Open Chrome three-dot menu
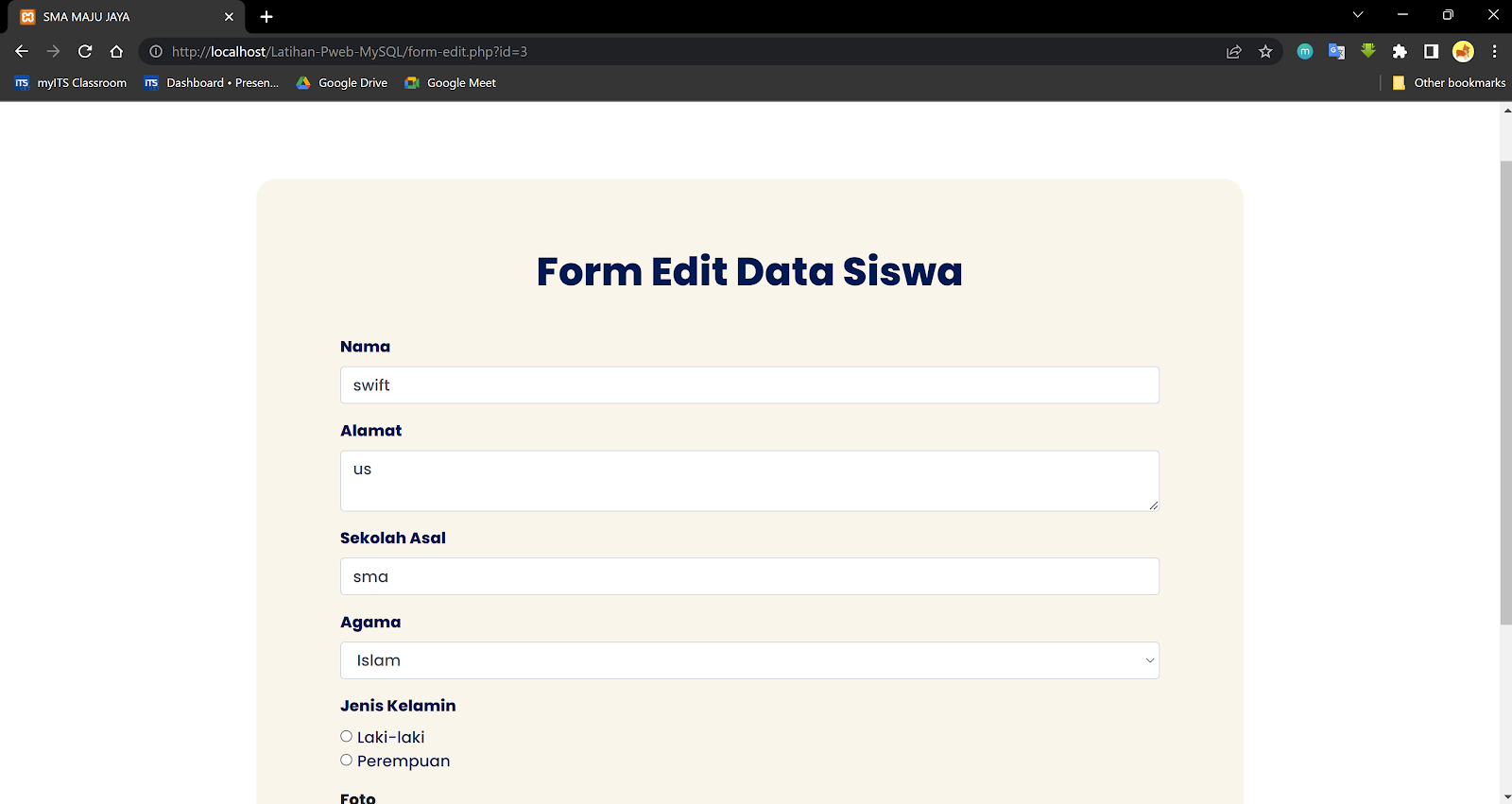Screen dimensions: 1512x804 click(x=1494, y=52)
